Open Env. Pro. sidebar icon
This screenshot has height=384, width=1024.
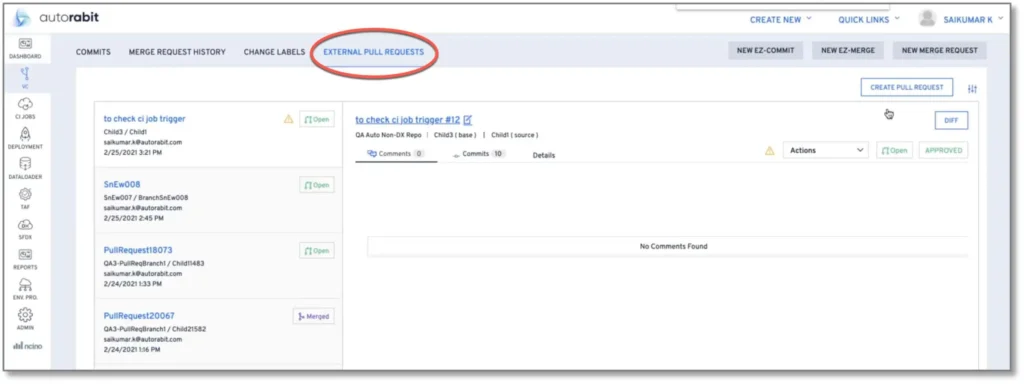pyautogui.click(x=25, y=289)
